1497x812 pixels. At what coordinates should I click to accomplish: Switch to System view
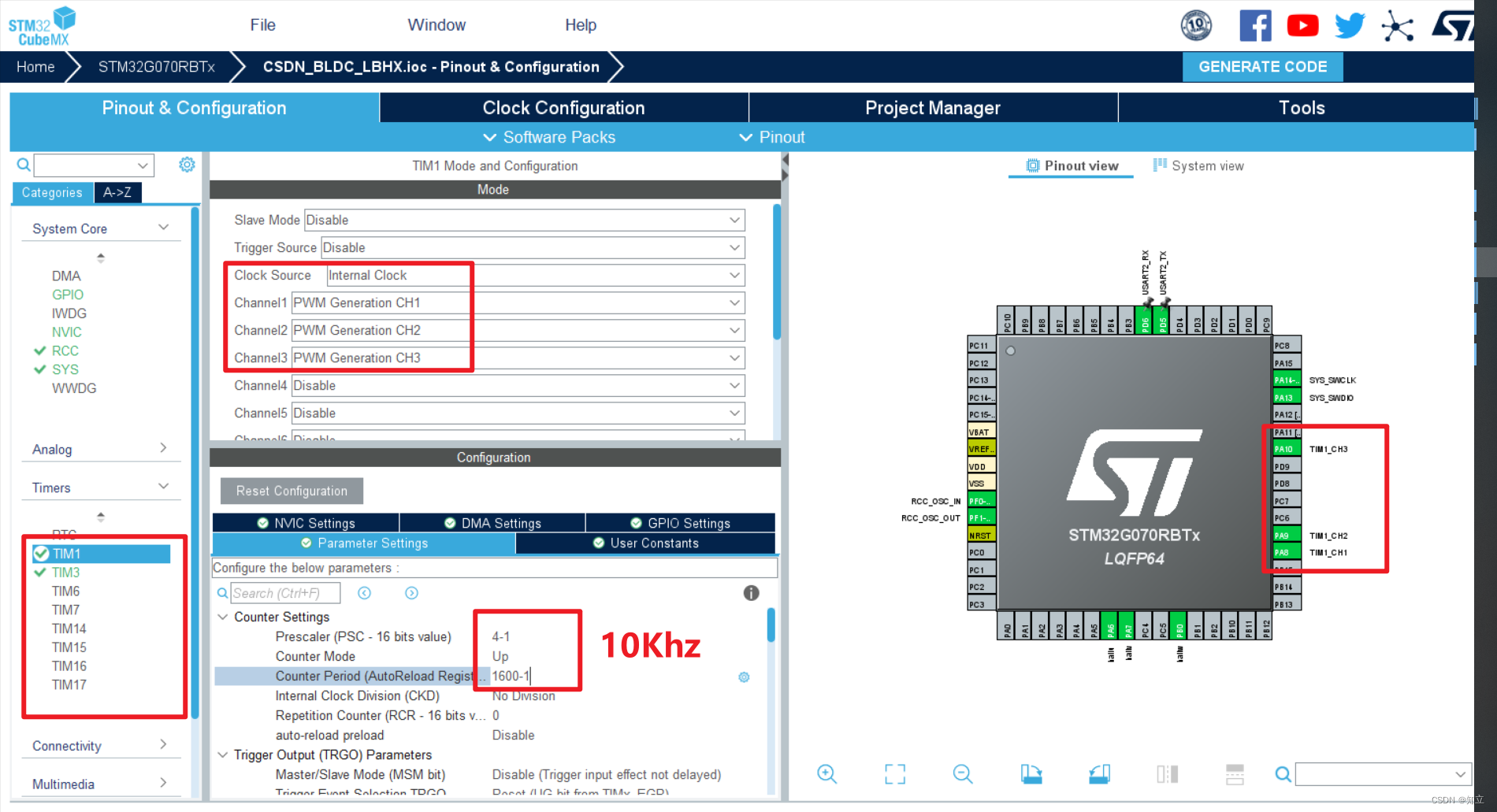(x=1198, y=166)
